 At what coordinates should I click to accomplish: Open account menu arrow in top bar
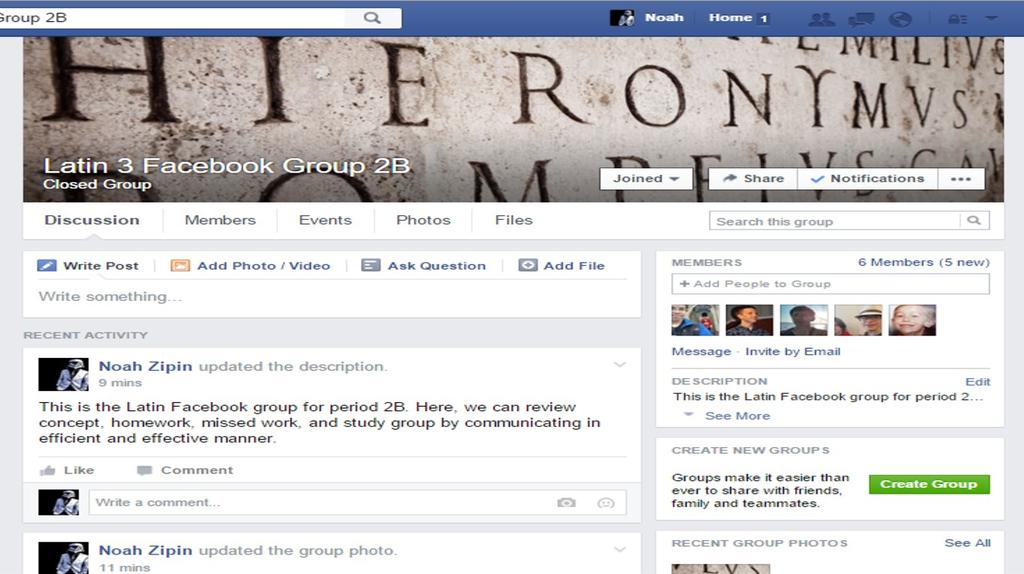pos(991,18)
